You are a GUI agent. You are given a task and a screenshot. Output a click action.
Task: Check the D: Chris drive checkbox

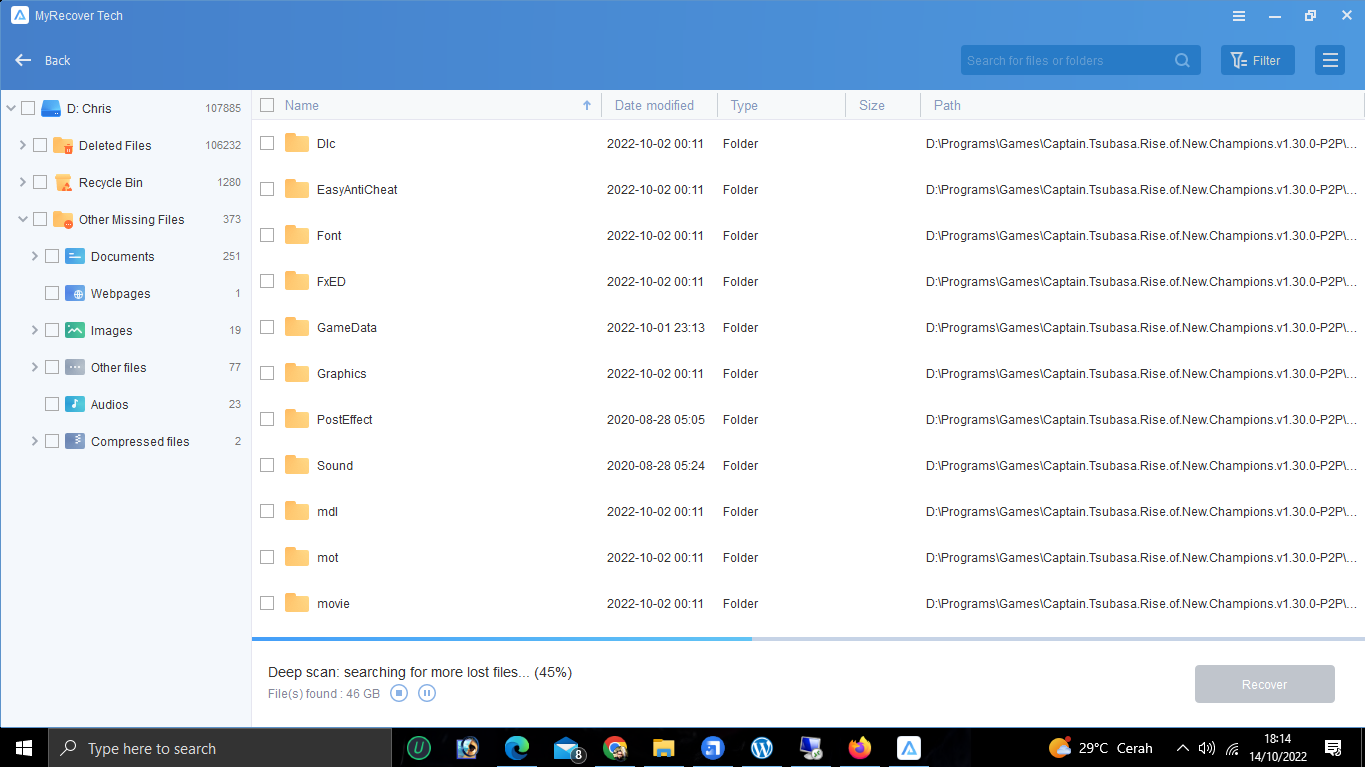tap(28, 108)
